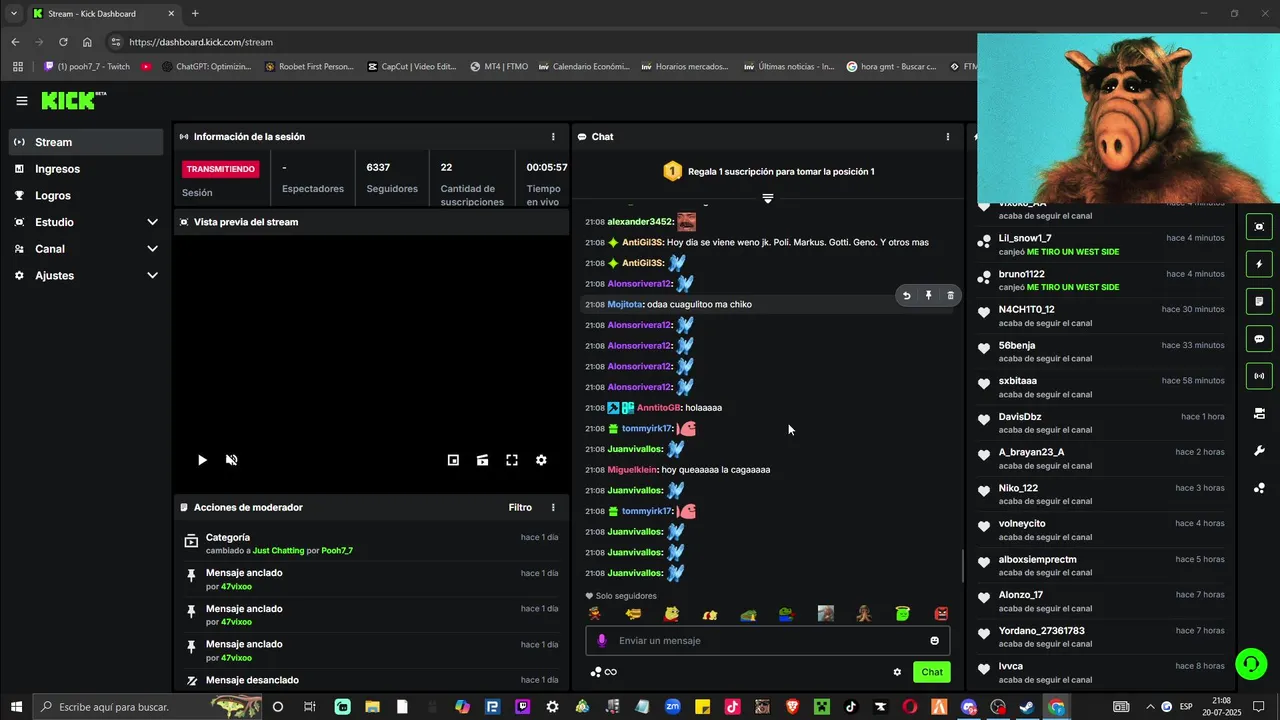This screenshot has width=1280, height=720.
Task: Click username Miguelklein in chat
Action: (632, 470)
